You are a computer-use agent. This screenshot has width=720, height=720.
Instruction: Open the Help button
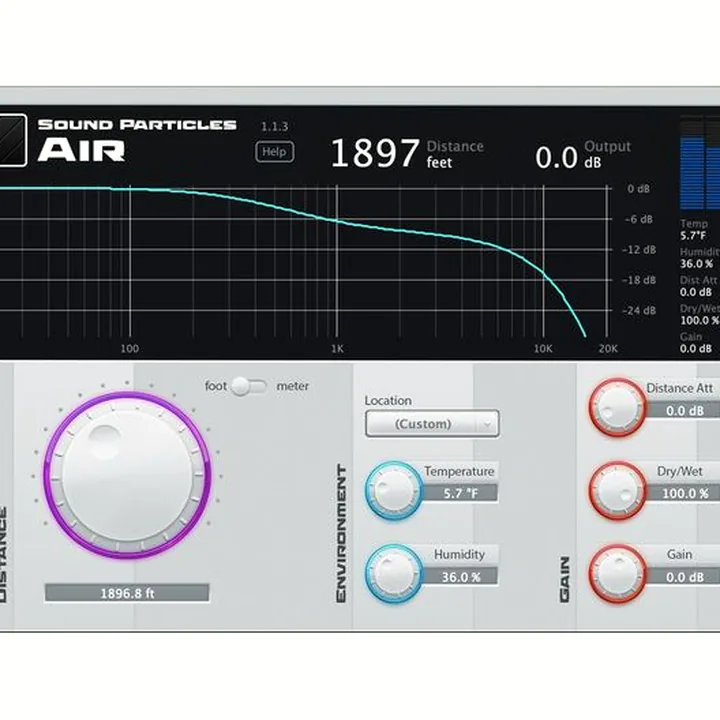click(x=275, y=152)
